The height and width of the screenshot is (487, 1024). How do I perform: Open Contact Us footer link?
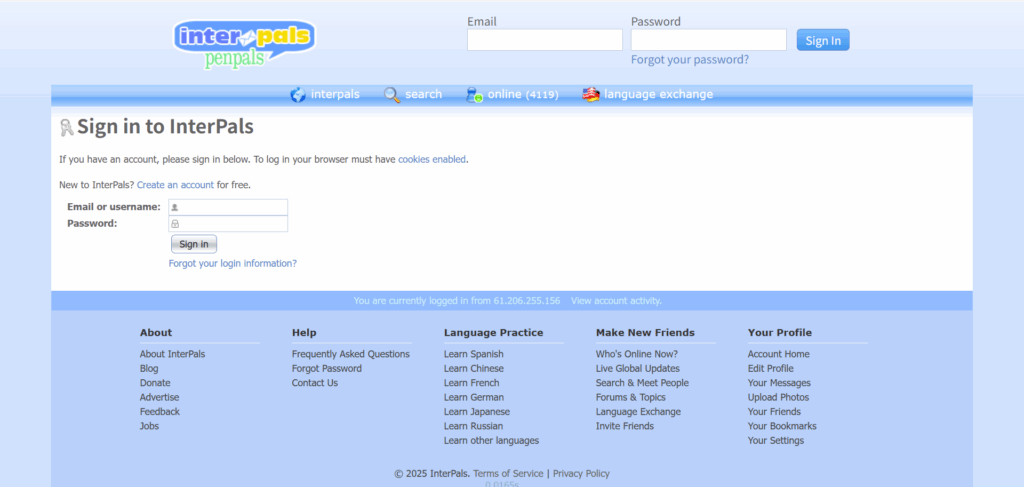click(315, 383)
